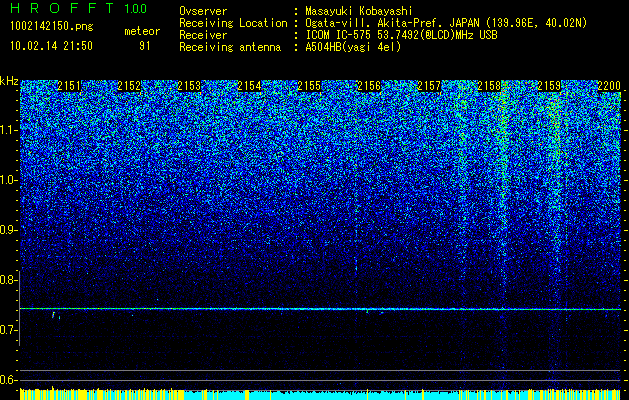The image size is (629, 400).
Task: Select the file name 1002142150.png
Action: [52, 27]
